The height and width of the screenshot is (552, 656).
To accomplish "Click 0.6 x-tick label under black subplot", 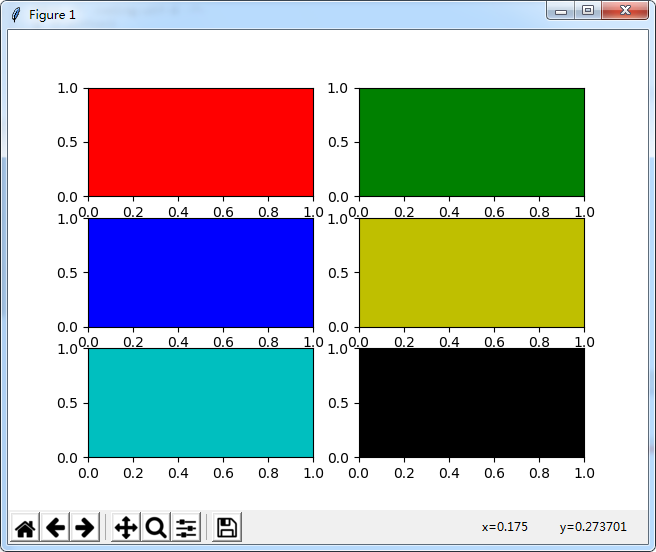I will click(x=495, y=473).
